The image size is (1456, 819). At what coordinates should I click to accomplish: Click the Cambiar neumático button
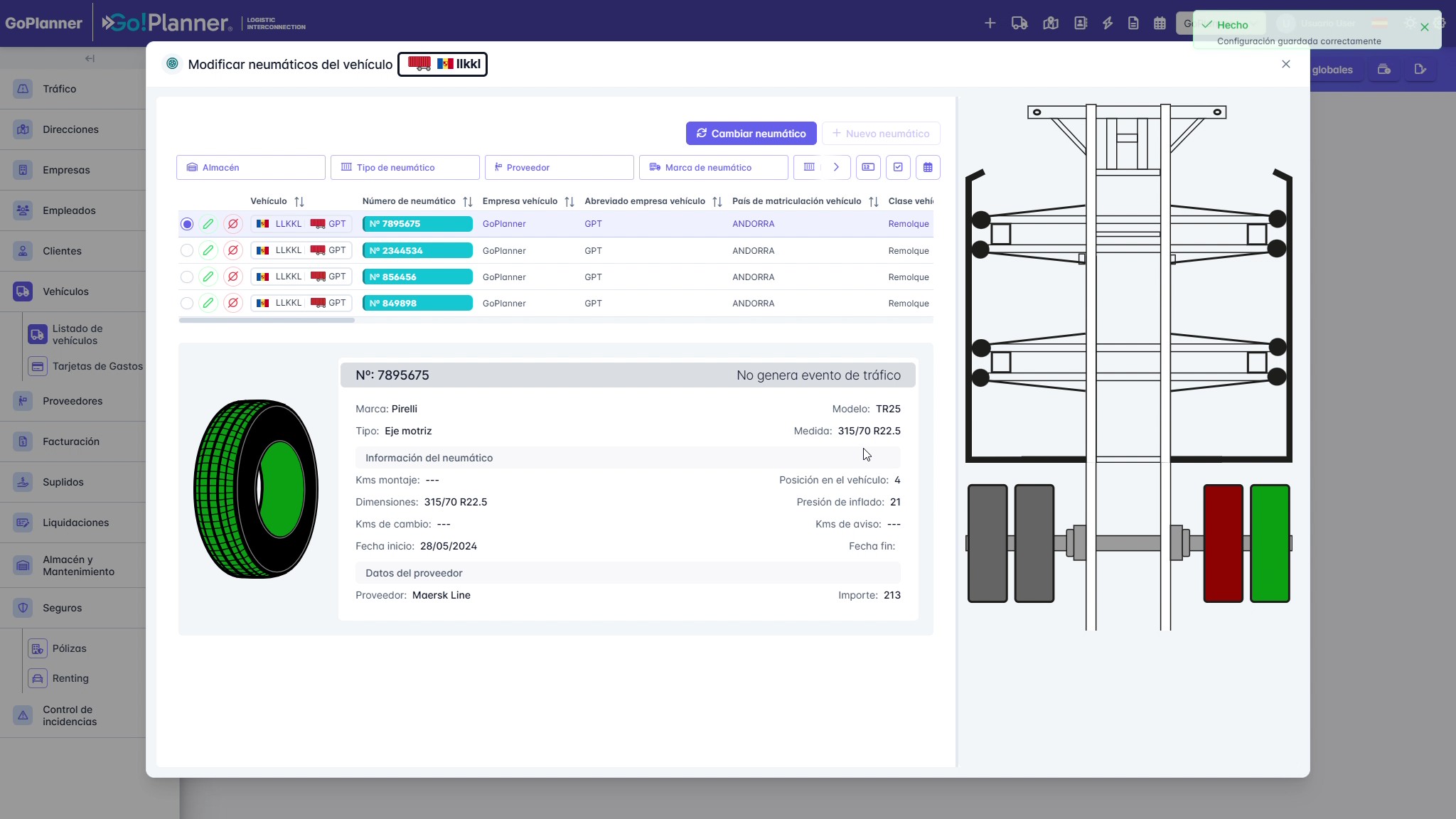point(751,133)
